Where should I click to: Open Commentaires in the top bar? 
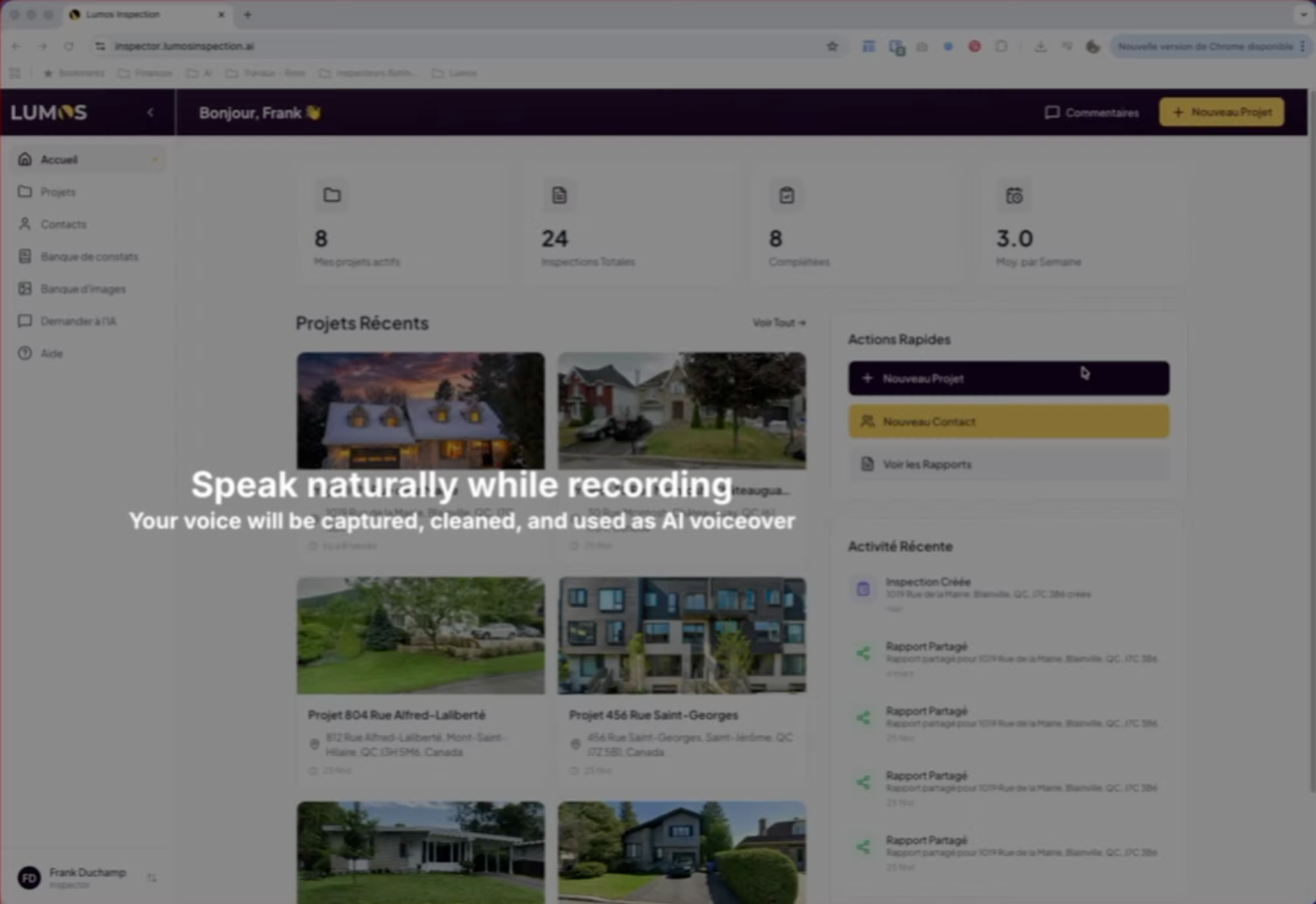[1092, 113]
